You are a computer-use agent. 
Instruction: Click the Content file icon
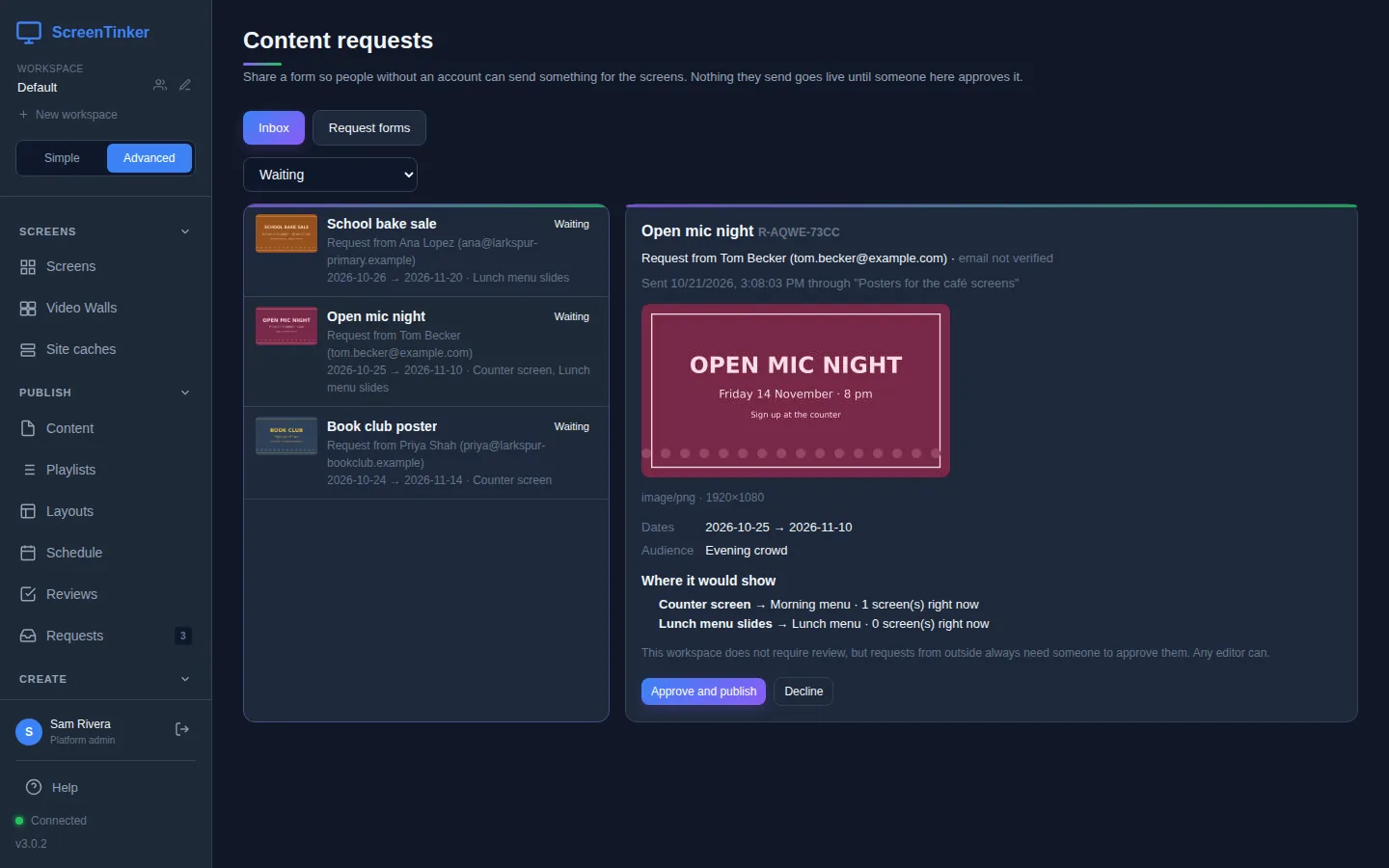[x=28, y=428]
